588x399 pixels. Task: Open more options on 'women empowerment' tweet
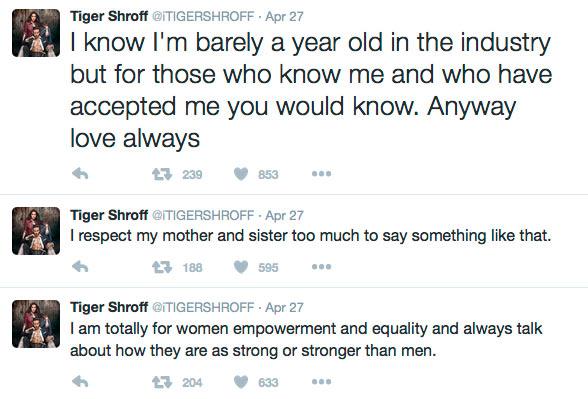point(321,382)
